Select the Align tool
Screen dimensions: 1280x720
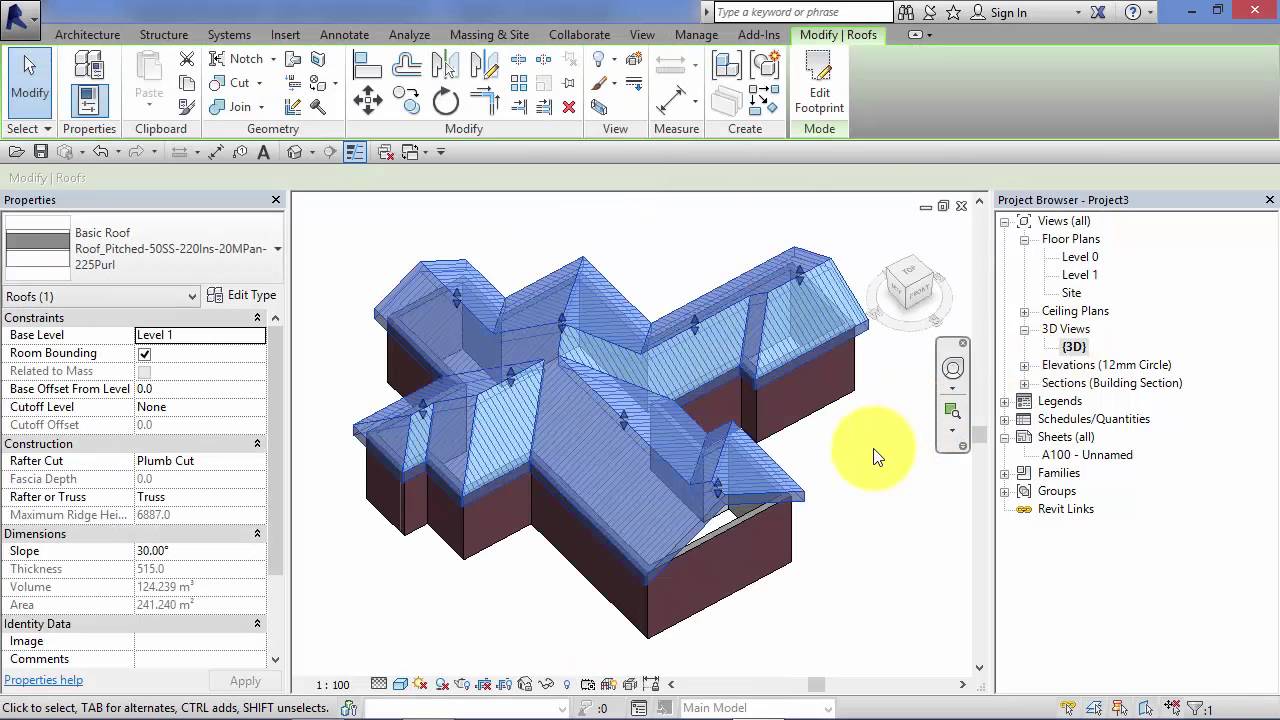(367, 65)
